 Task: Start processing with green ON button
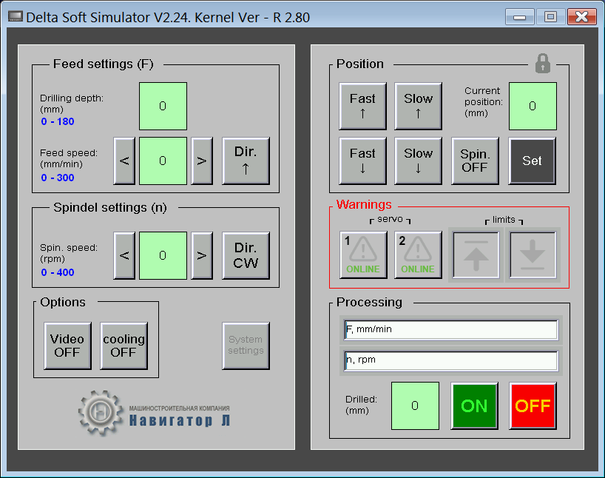click(476, 407)
